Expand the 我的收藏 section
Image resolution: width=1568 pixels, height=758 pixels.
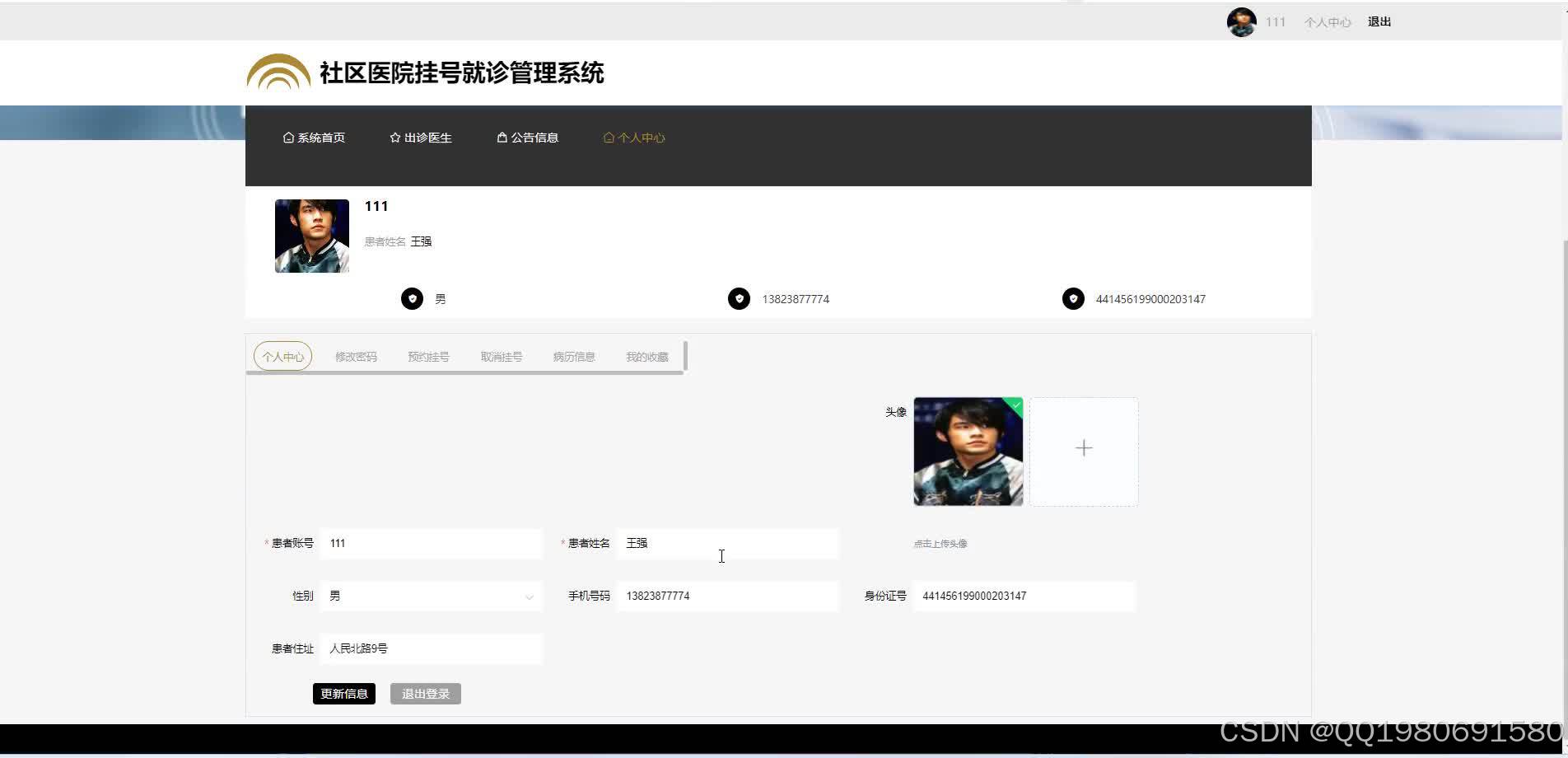[x=646, y=356]
